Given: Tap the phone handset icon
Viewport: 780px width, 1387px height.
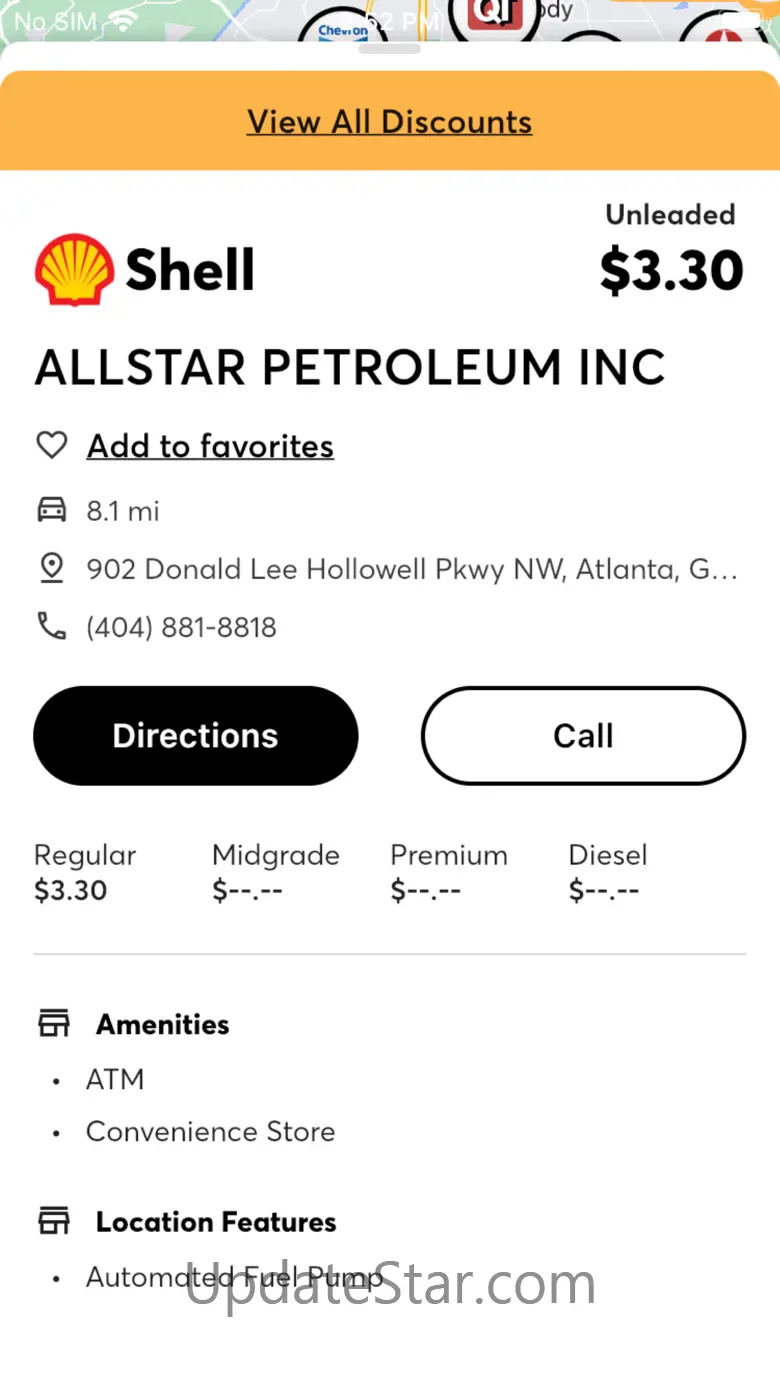Looking at the screenshot, I should pos(51,626).
